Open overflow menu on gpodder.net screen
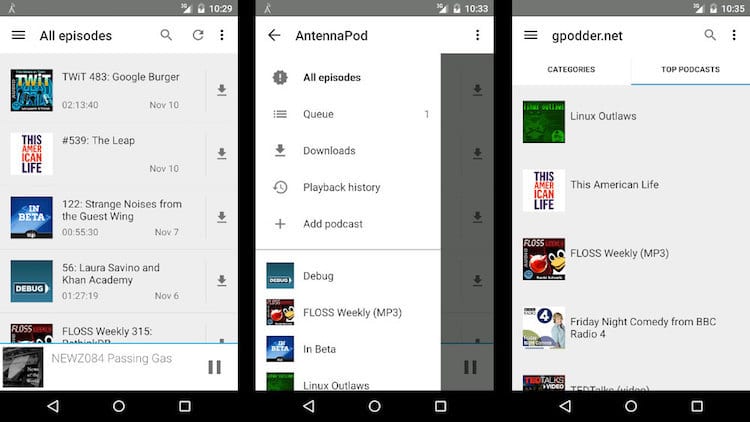Viewport: 750px width, 422px height. click(x=734, y=35)
